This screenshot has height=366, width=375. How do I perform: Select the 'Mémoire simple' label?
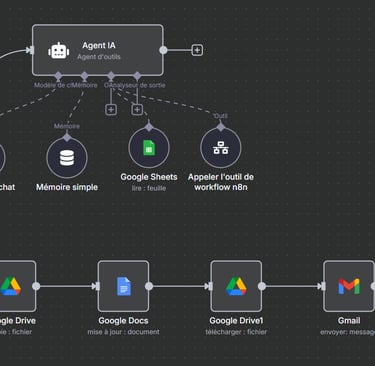tap(67, 187)
